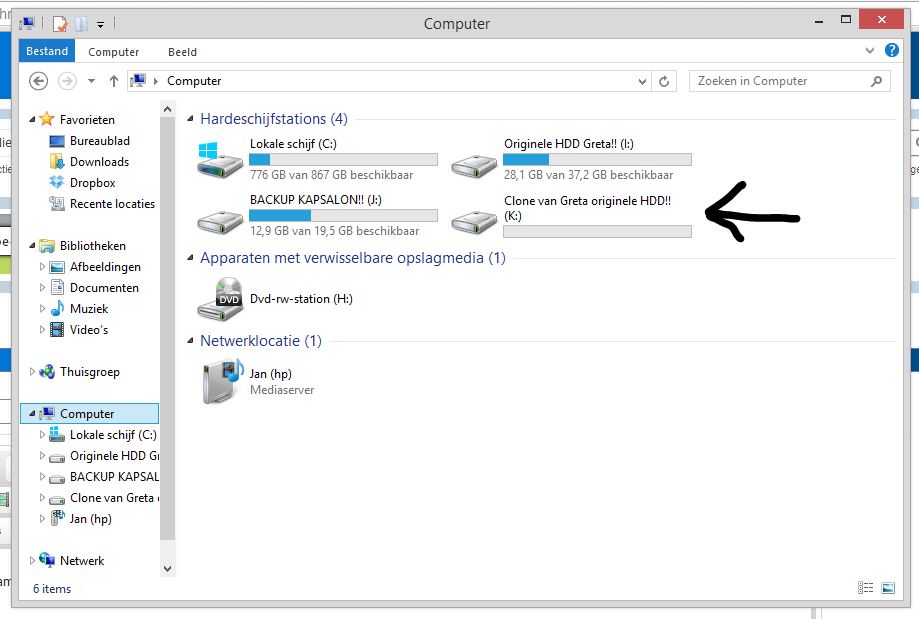Click the navigation pane scrollbar up arrow

[x=168, y=109]
